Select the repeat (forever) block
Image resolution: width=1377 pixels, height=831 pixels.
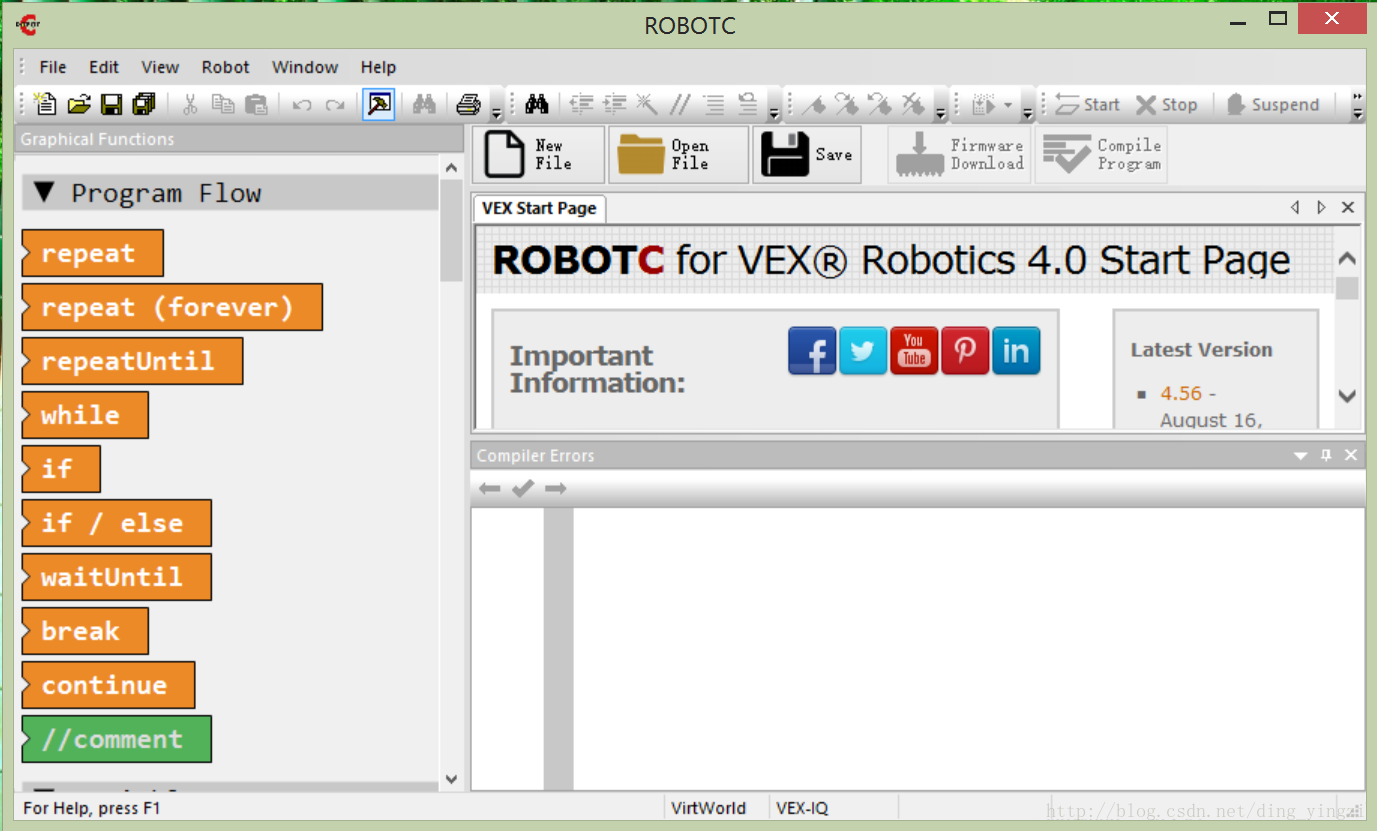pyautogui.click(x=172, y=307)
